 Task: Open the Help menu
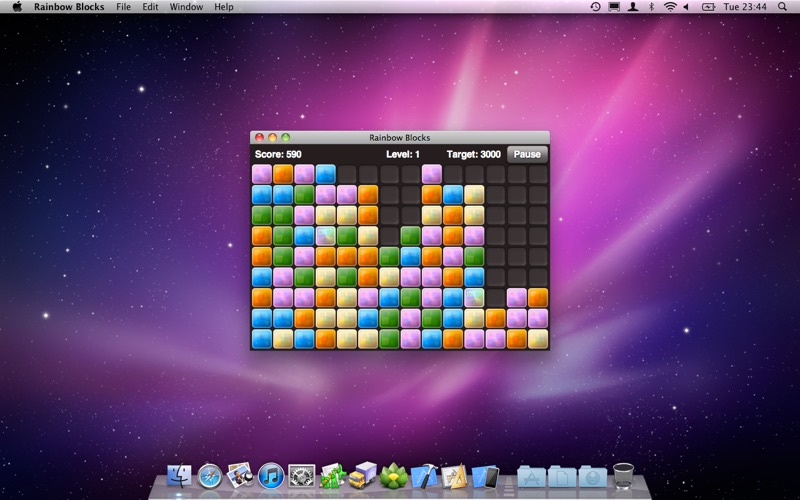click(x=224, y=7)
